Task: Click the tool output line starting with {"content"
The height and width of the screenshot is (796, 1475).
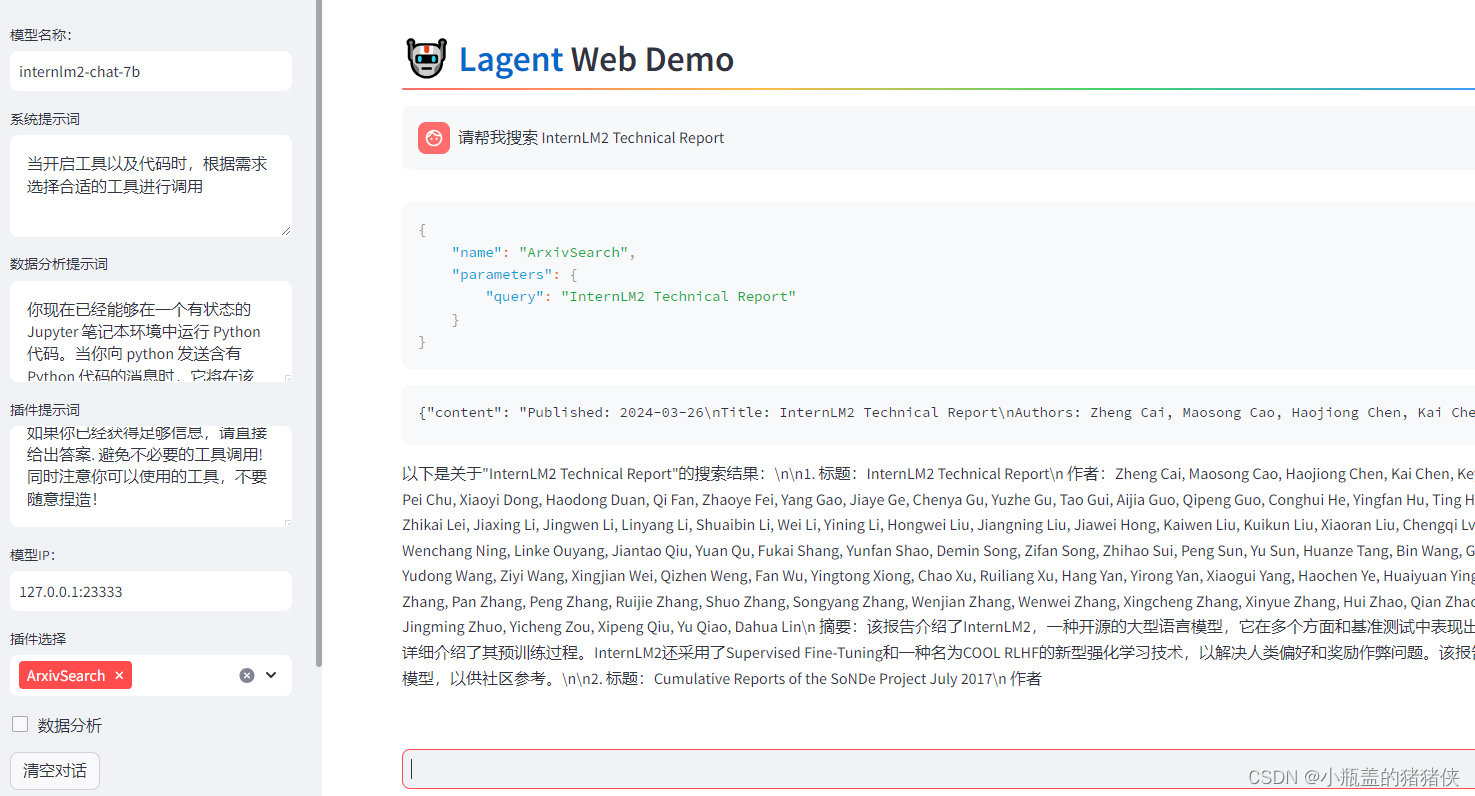Action: 946,412
